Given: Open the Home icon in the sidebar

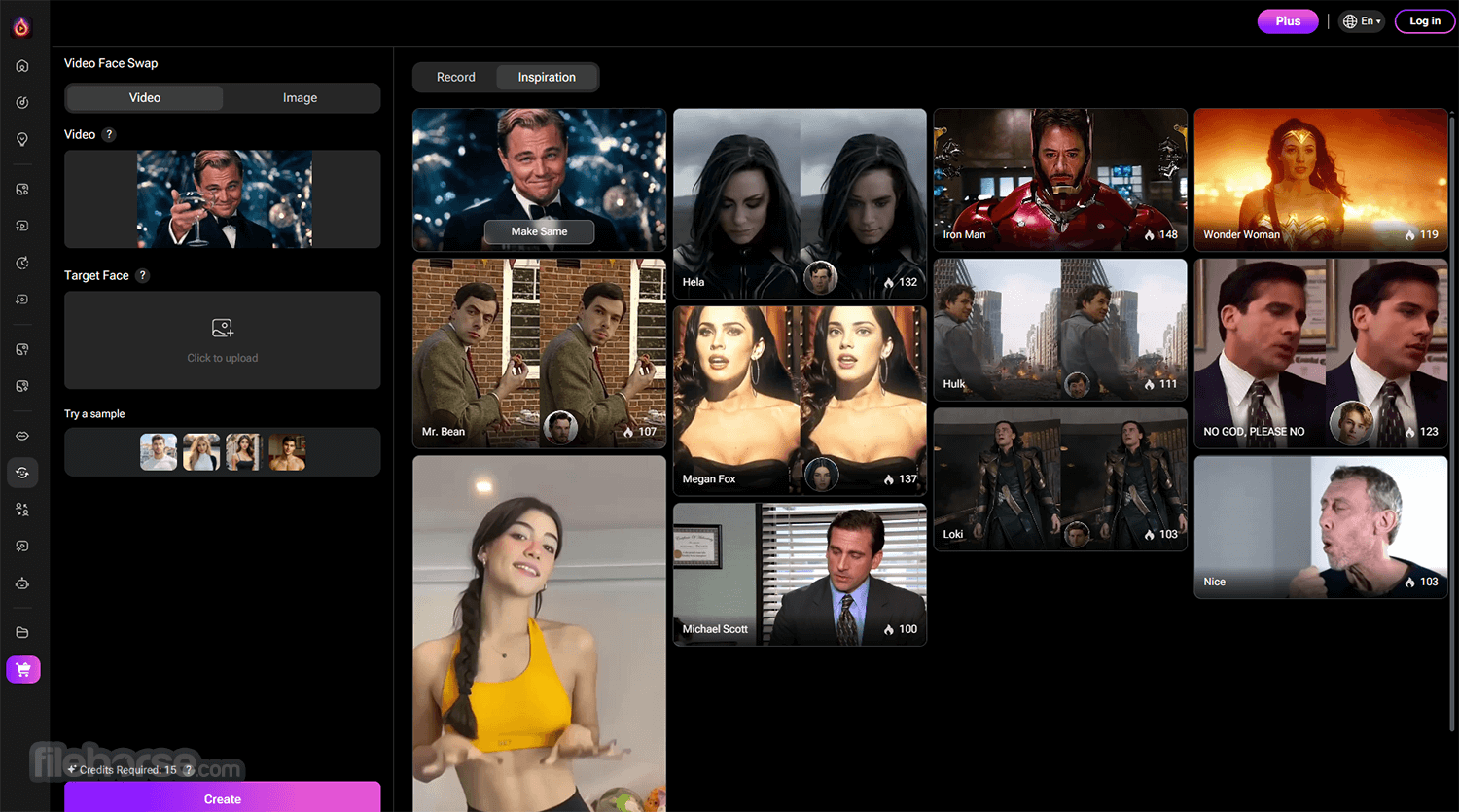Looking at the screenshot, I should [x=22, y=66].
